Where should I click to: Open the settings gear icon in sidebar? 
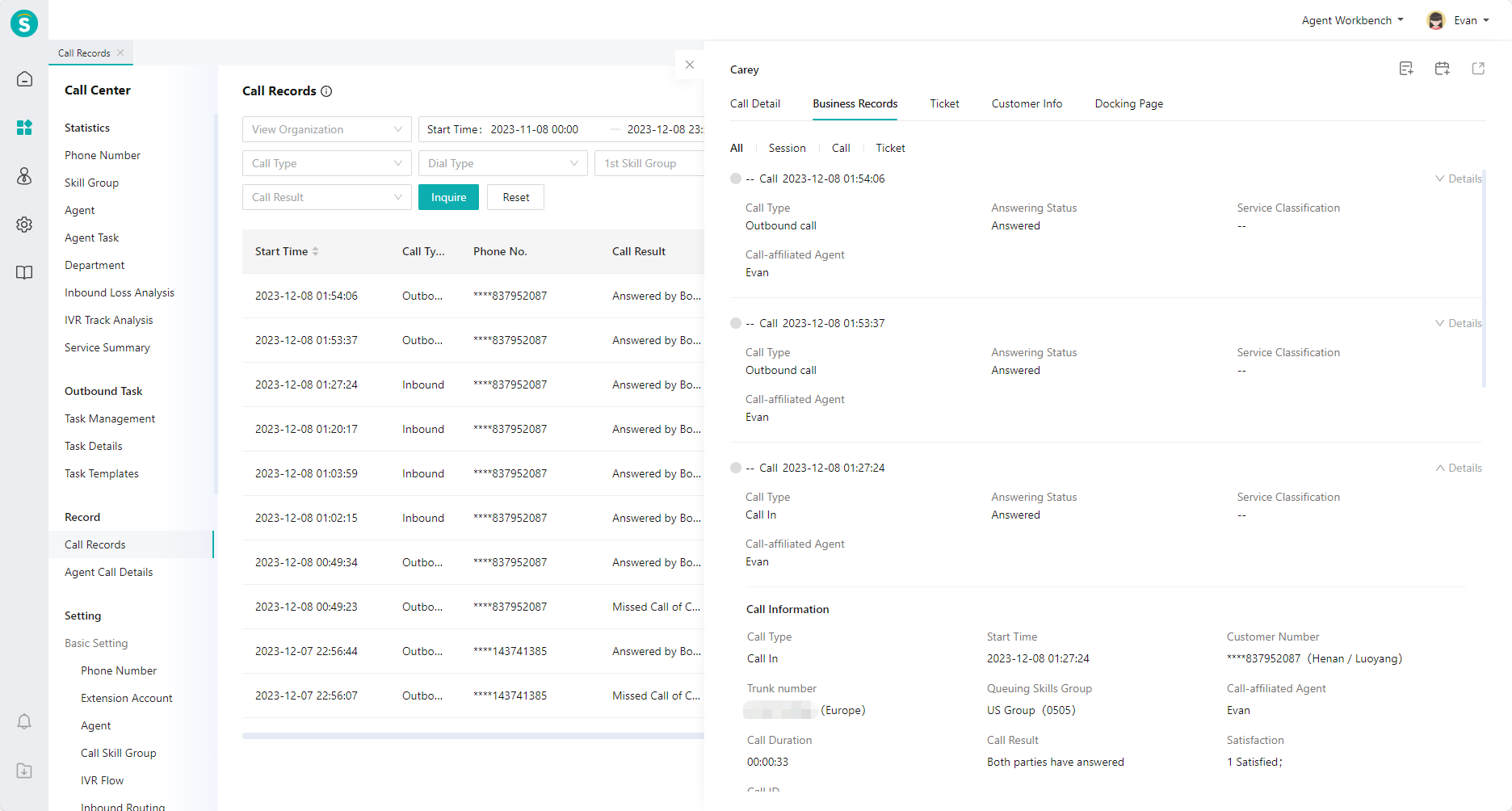pos(24,225)
